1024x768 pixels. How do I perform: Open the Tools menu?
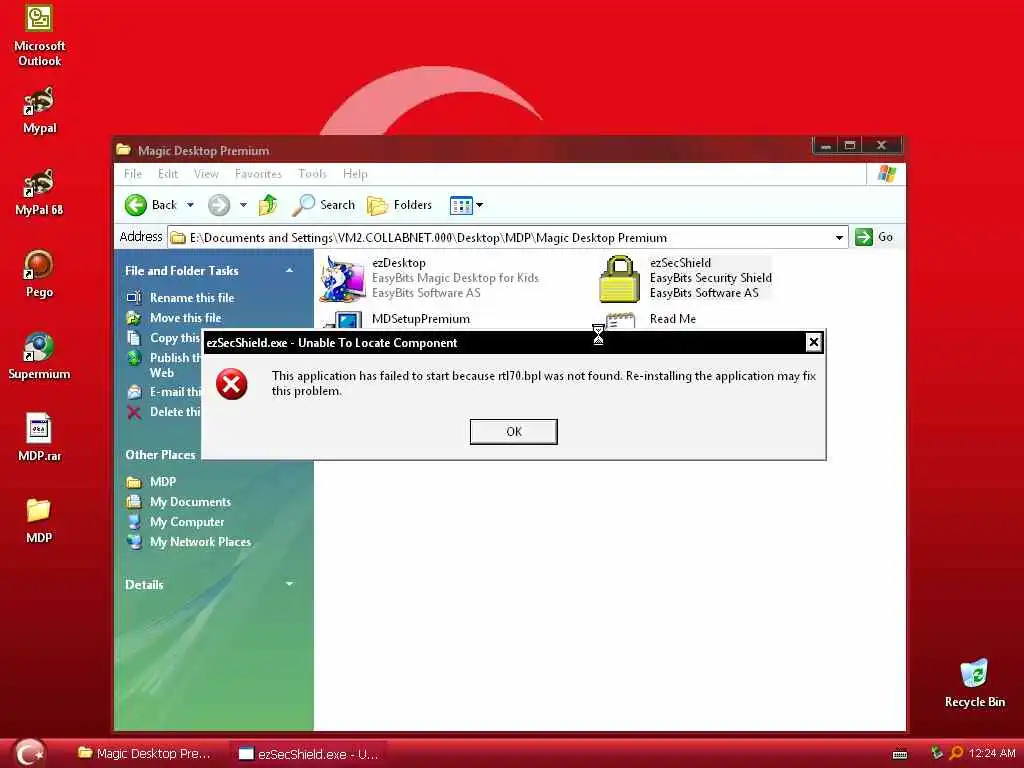312,174
